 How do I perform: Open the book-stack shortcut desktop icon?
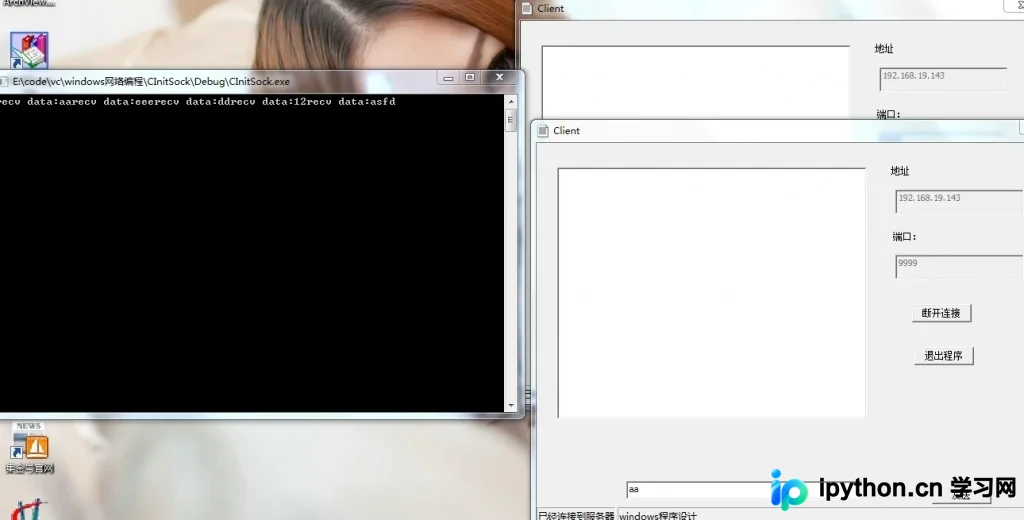[29, 51]
